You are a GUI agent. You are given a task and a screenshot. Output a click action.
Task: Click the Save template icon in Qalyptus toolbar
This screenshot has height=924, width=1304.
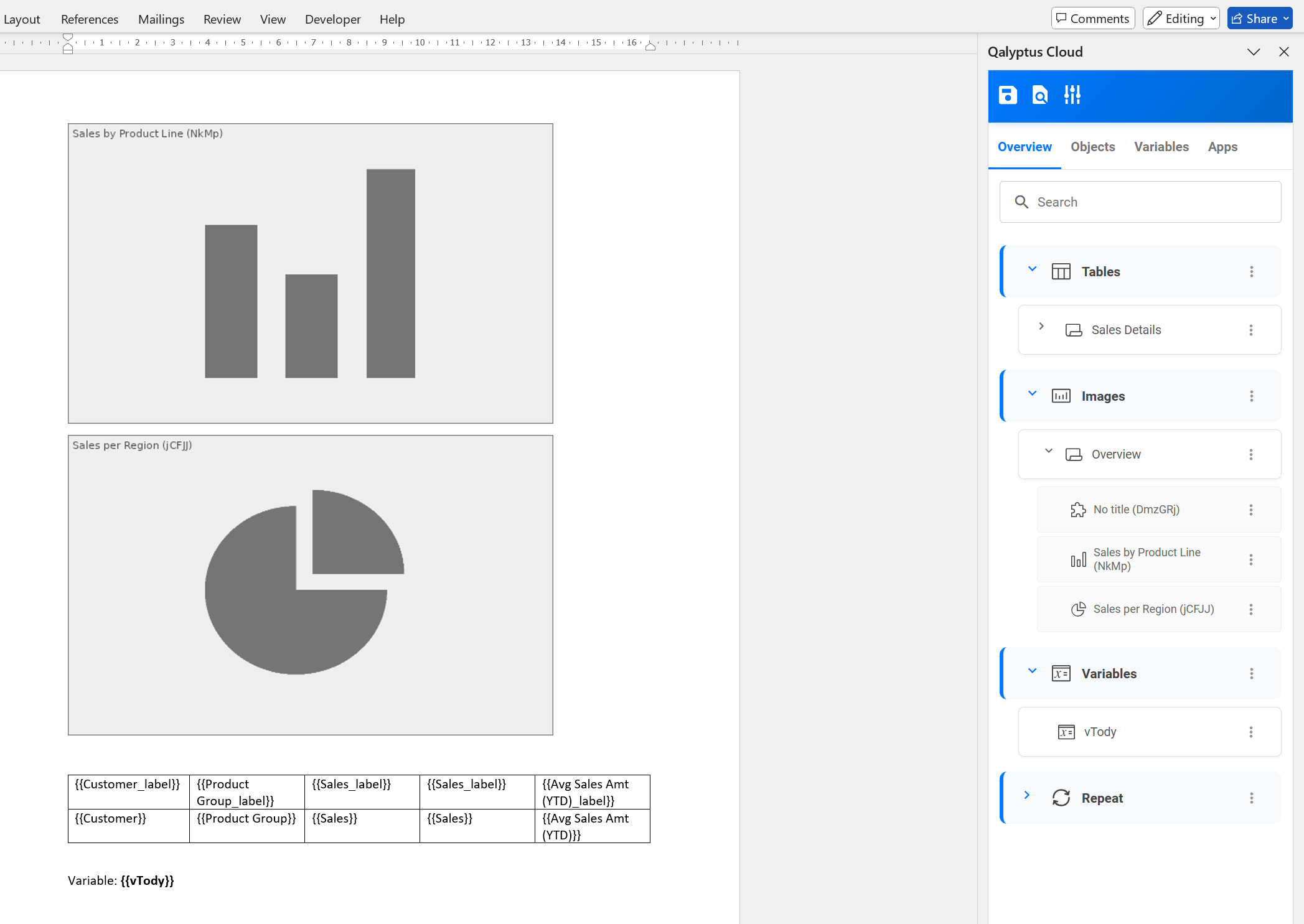[1008, 95]
